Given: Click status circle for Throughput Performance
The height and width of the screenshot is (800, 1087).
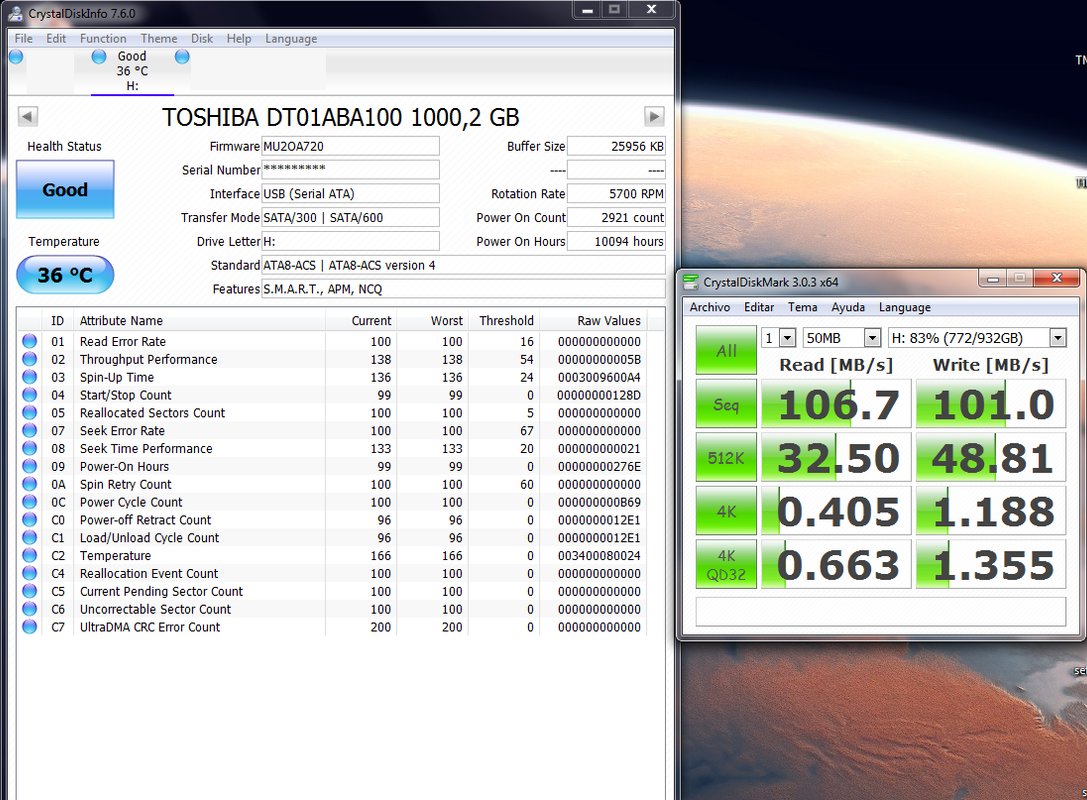Looking at the screenshot, I should [30, 359].
